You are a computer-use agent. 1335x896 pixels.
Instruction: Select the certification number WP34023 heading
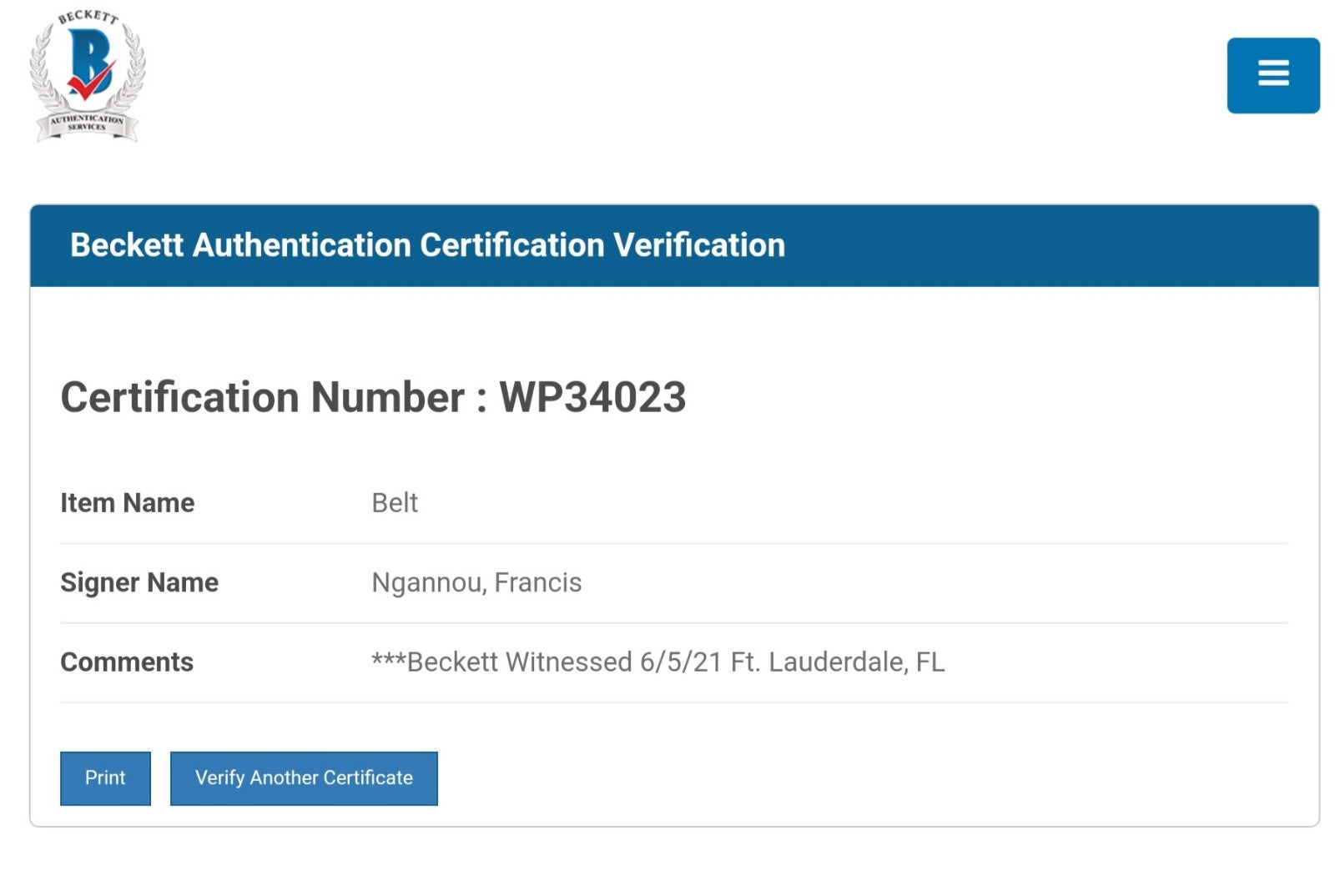click(373, 397)
